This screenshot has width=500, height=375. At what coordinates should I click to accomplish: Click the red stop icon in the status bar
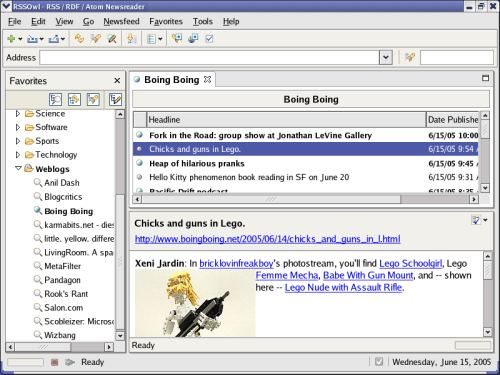tap(54, 362)
